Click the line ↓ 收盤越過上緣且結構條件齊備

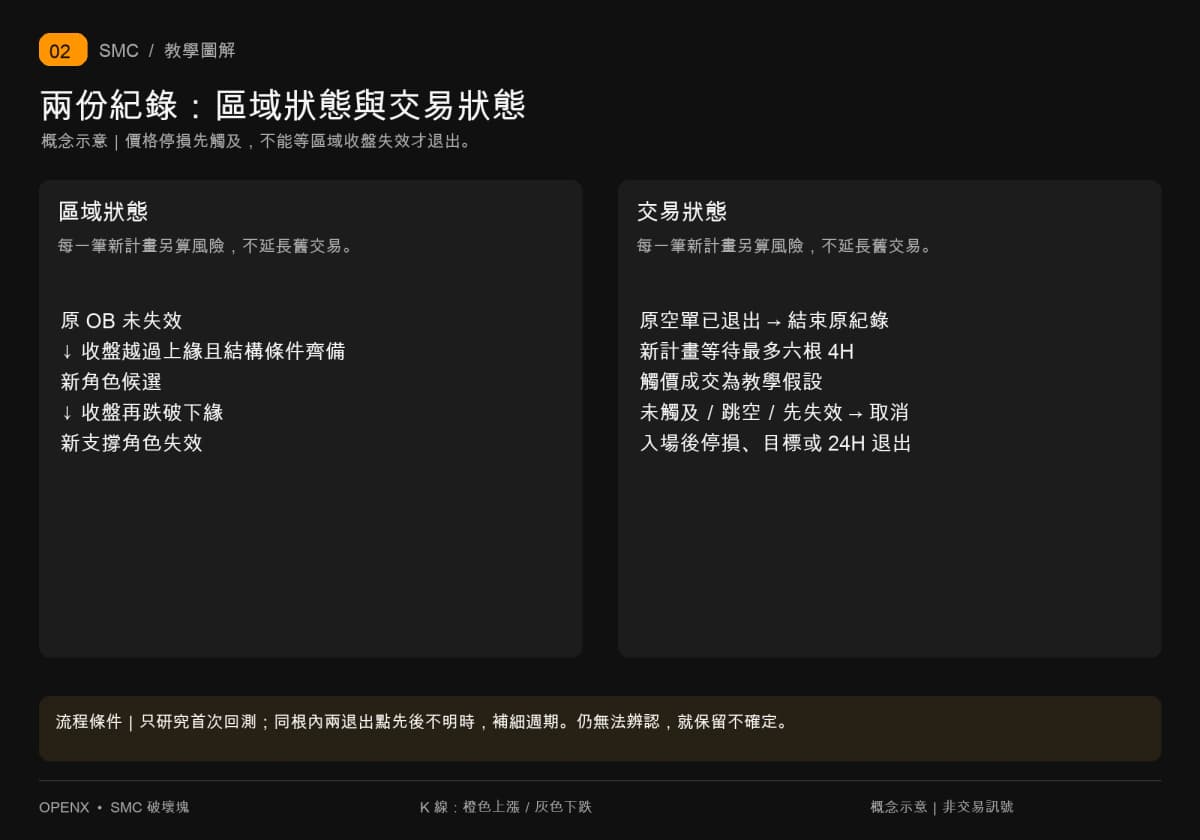[x=203, y=351]
